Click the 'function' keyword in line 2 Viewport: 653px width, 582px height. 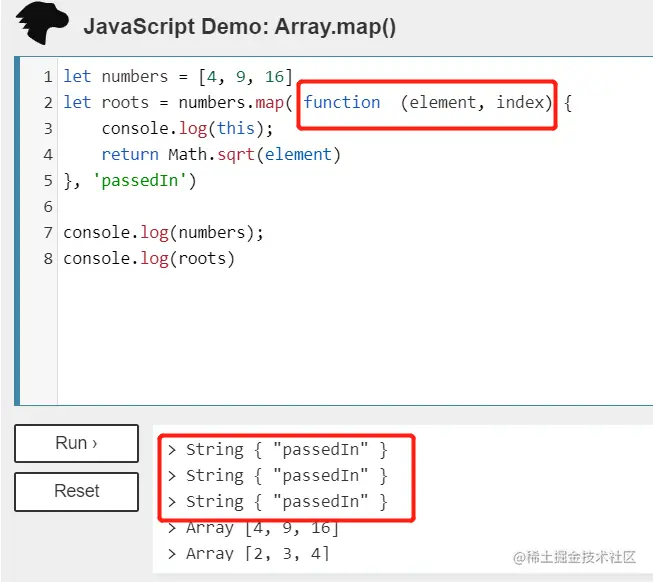click(x=341, y=102)
